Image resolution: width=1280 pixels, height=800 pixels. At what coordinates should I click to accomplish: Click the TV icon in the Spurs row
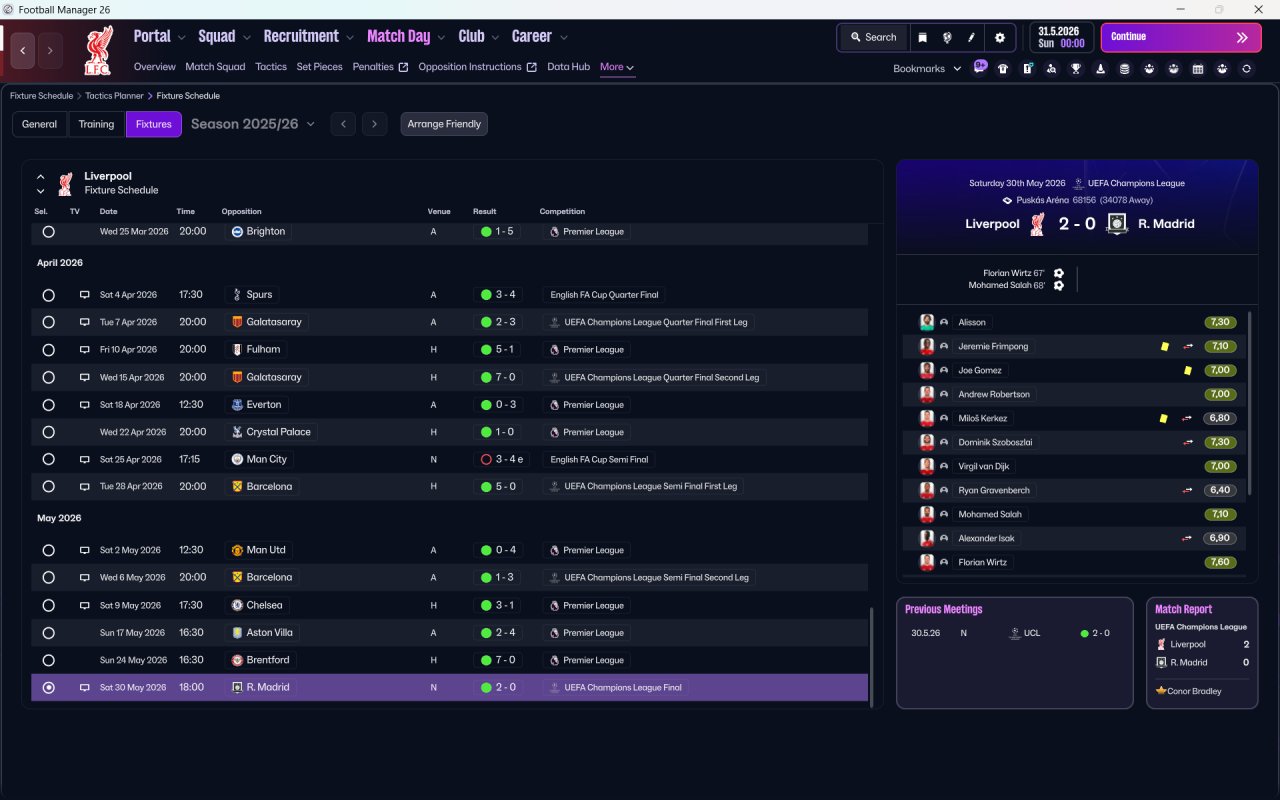(x=85, y=295)
